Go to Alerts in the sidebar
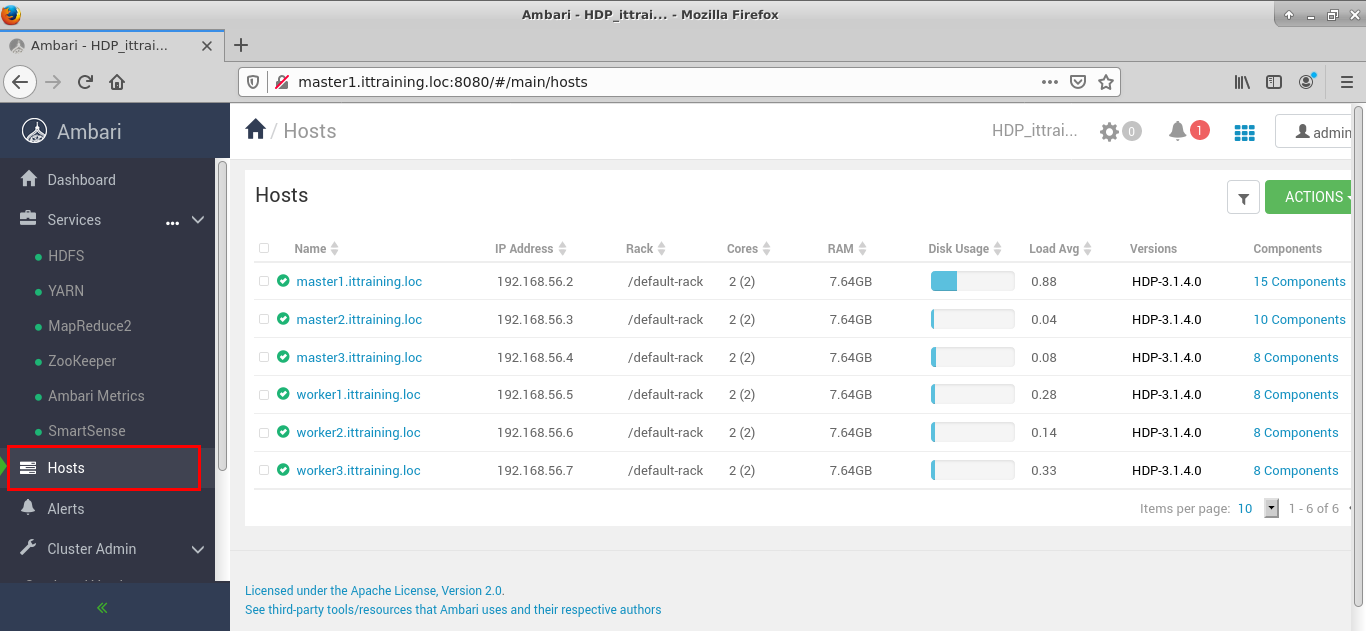1366x631 pixels. [66, 509]
